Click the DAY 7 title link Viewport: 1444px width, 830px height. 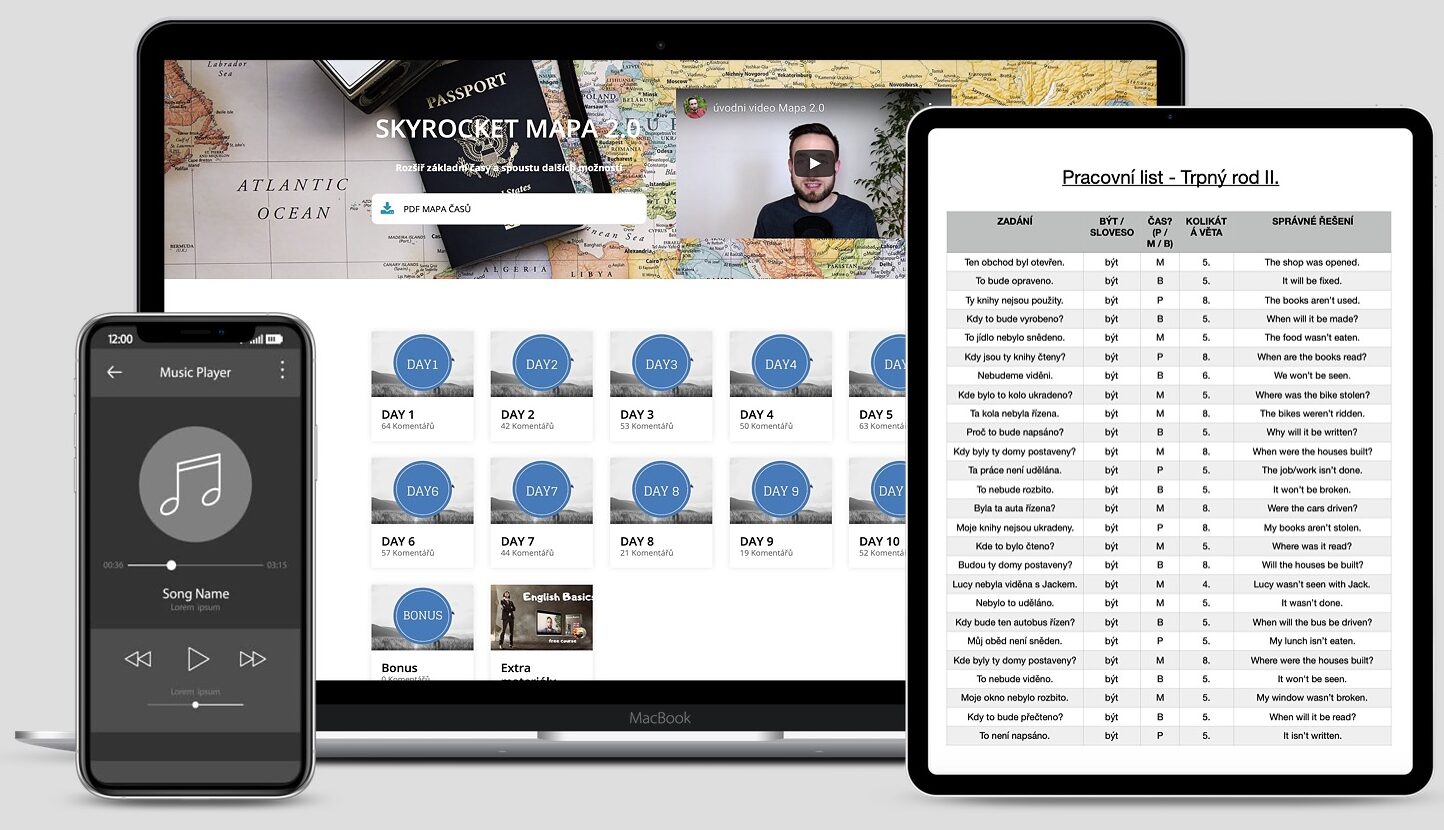[x=518, y=541]
